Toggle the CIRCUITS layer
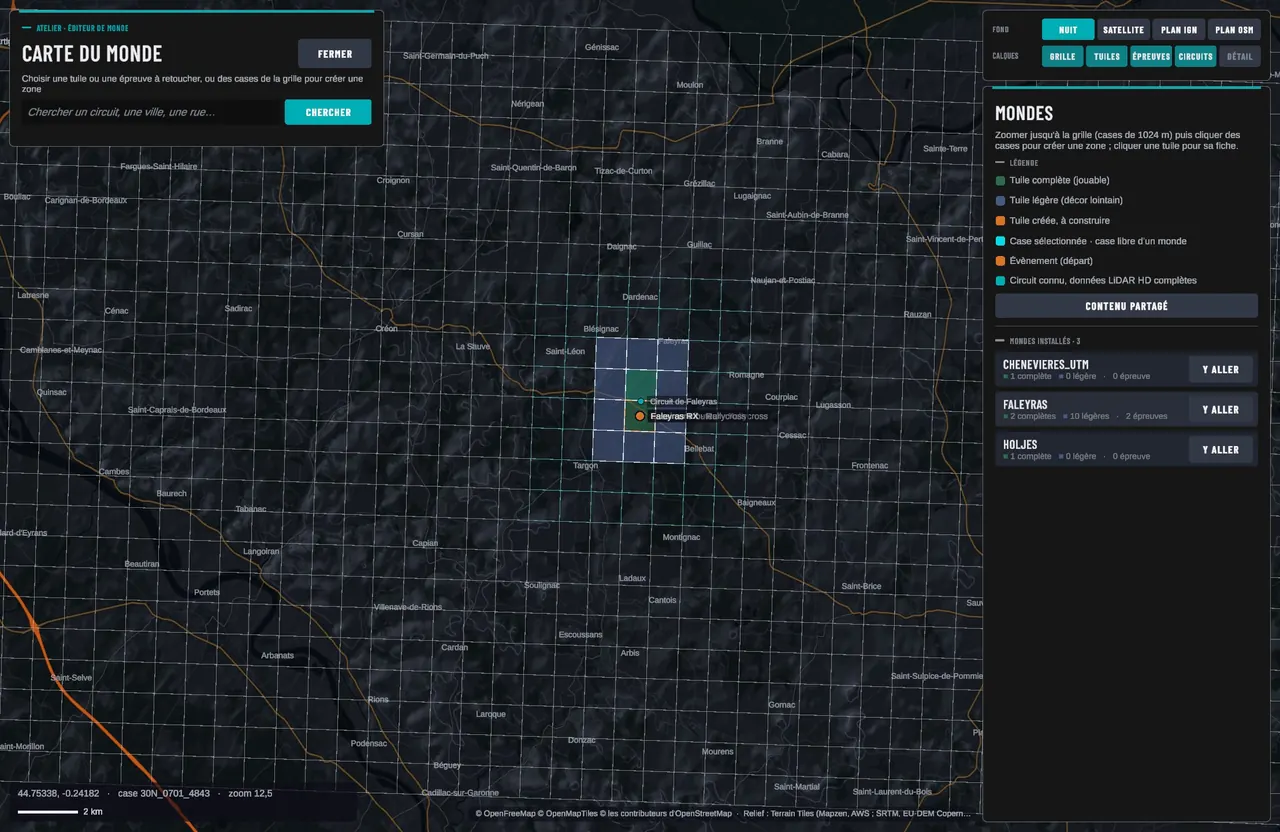 tap(1196, 56)
